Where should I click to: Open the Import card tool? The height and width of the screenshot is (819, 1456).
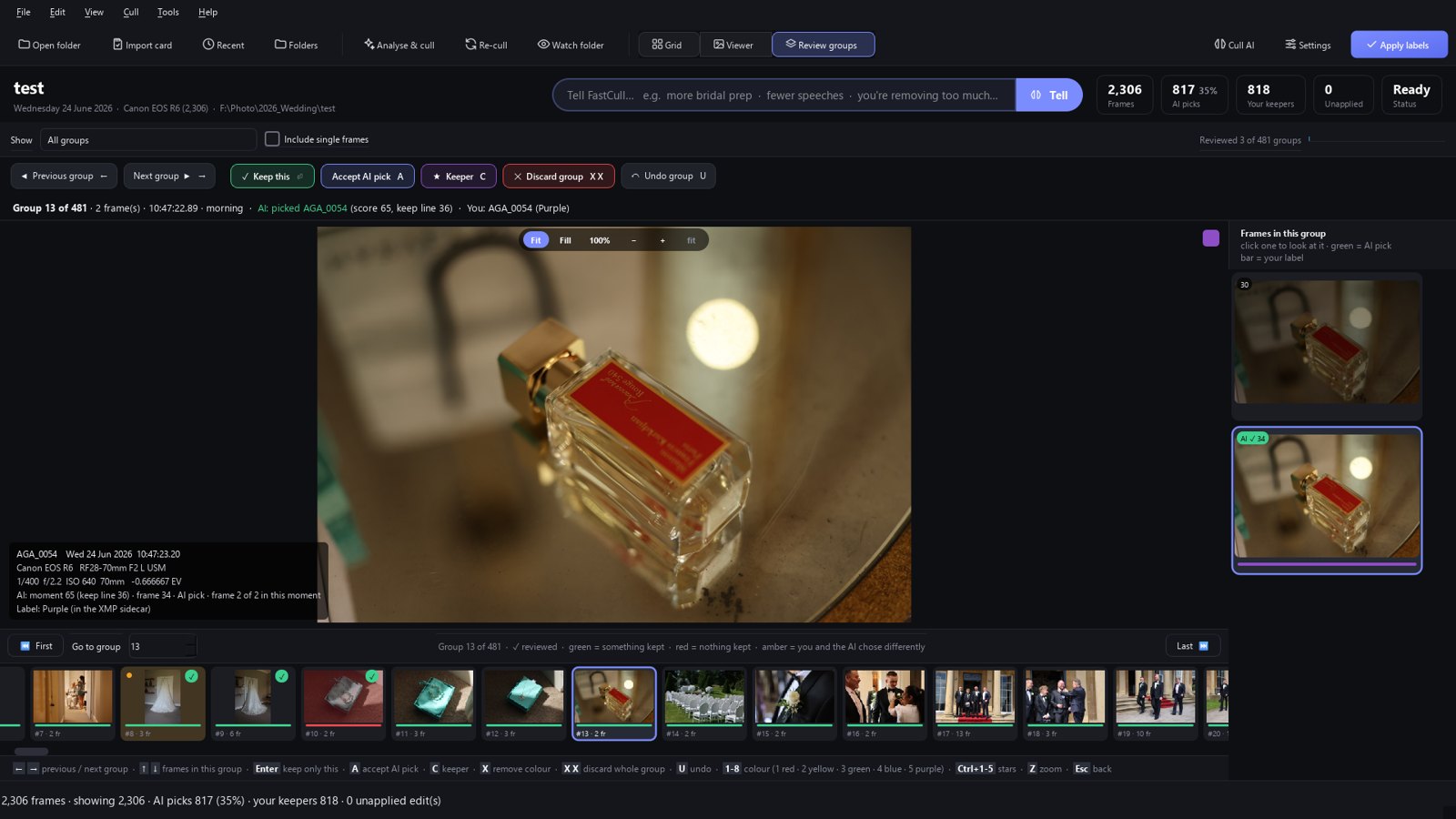tap(142, 45)
